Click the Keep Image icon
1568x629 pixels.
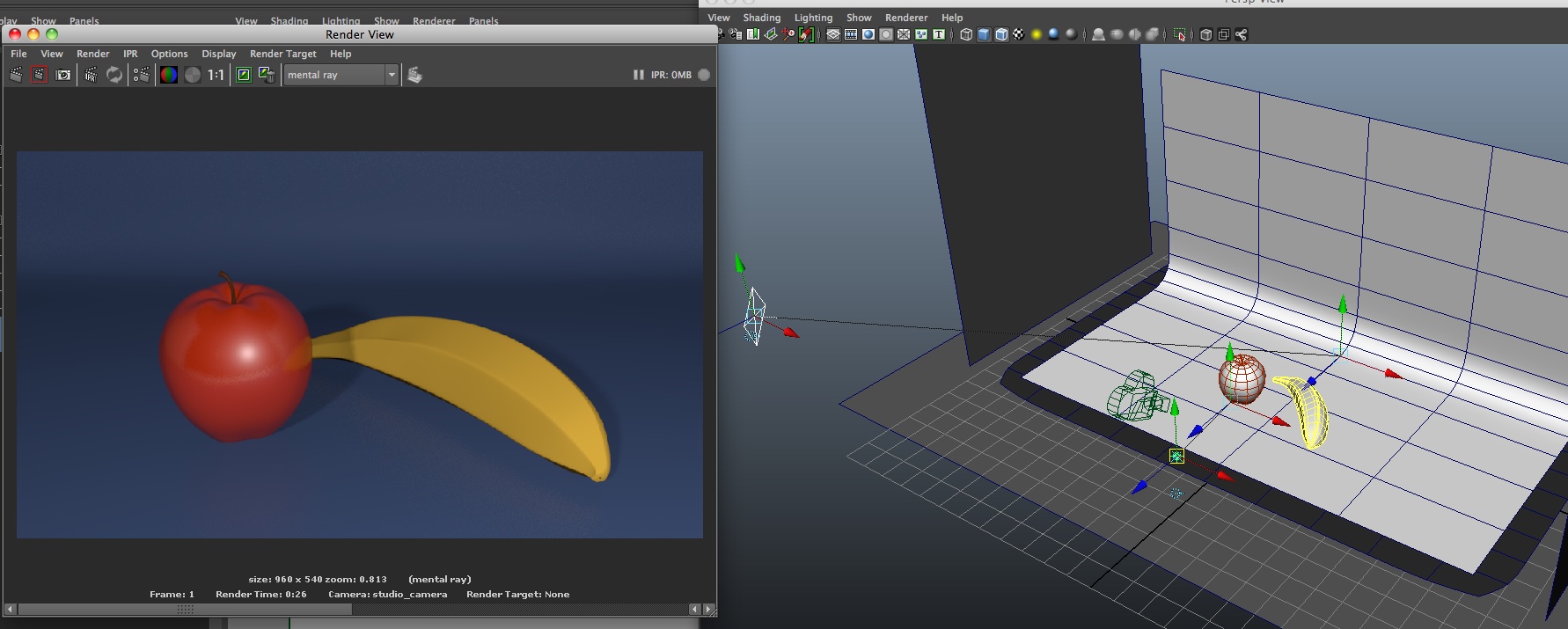244,75
